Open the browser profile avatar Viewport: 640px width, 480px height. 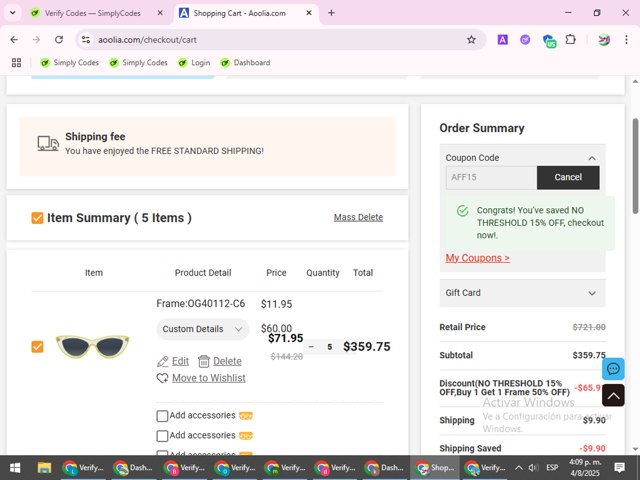tap(604, 40)
